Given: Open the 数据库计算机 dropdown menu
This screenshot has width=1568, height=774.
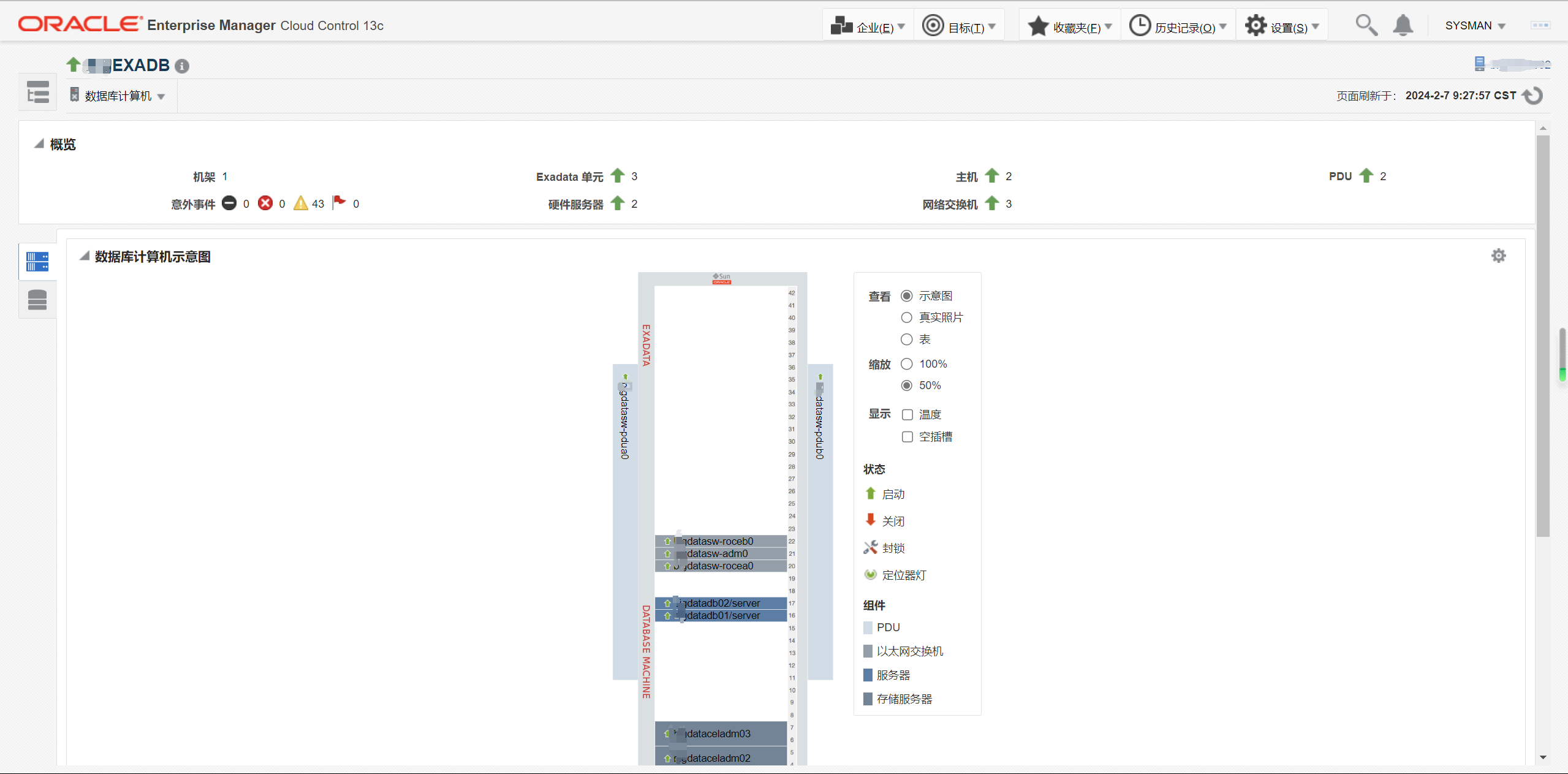Looking at the screenshot, I should click(118, 96).
